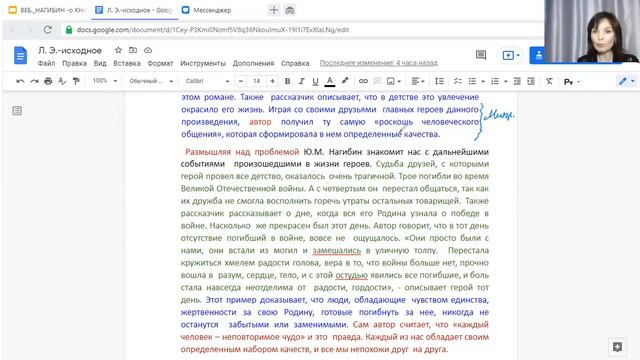Open a new browser tab
640x360 pixels.
(x=273, y=10)
